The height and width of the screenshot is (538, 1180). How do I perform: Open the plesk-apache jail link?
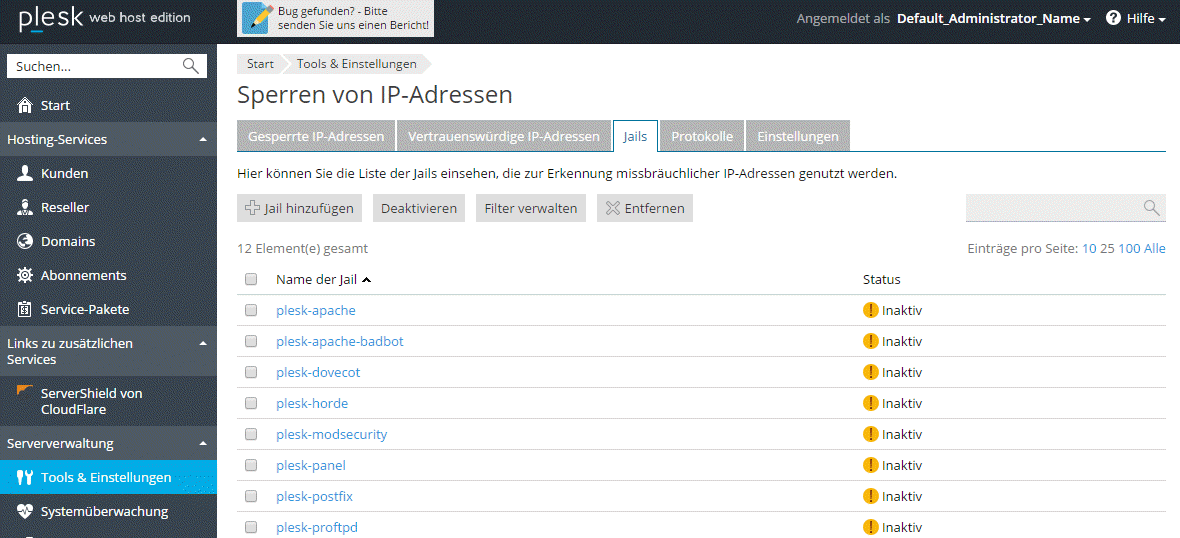pyautogui.click(x=316, y=310)
